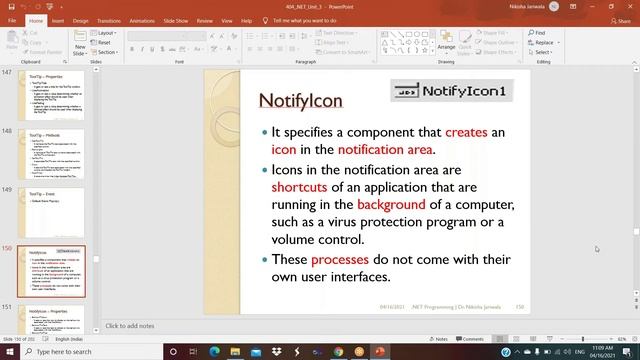Viewport: 640px width, 360px height.
Task: Open the Shape Fill dropdown
Action: 493,33
